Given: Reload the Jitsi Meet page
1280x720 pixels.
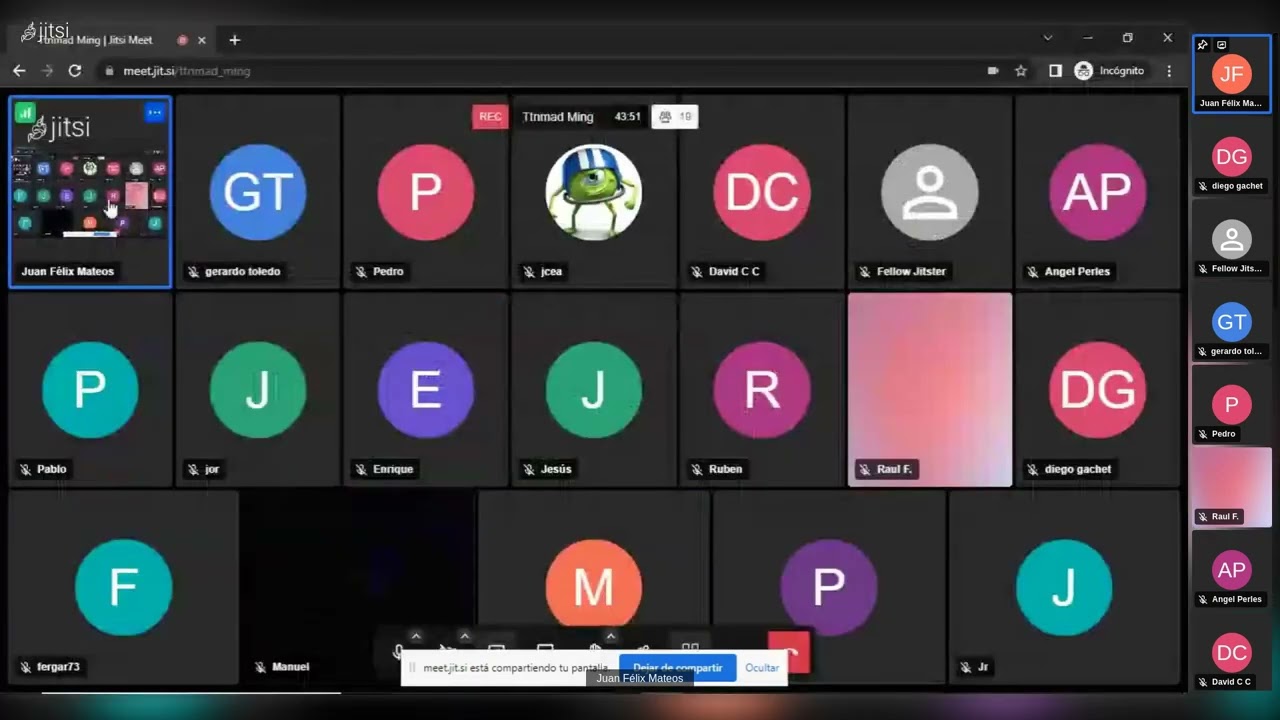Looking at the screenshot, I should (x=74, y=71).
